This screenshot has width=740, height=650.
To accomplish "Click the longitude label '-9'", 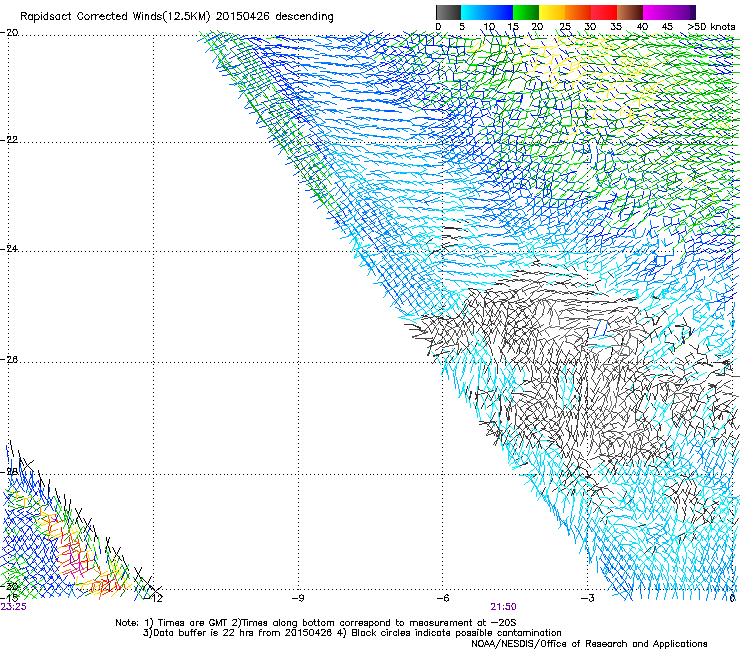I will pos(298,598).
